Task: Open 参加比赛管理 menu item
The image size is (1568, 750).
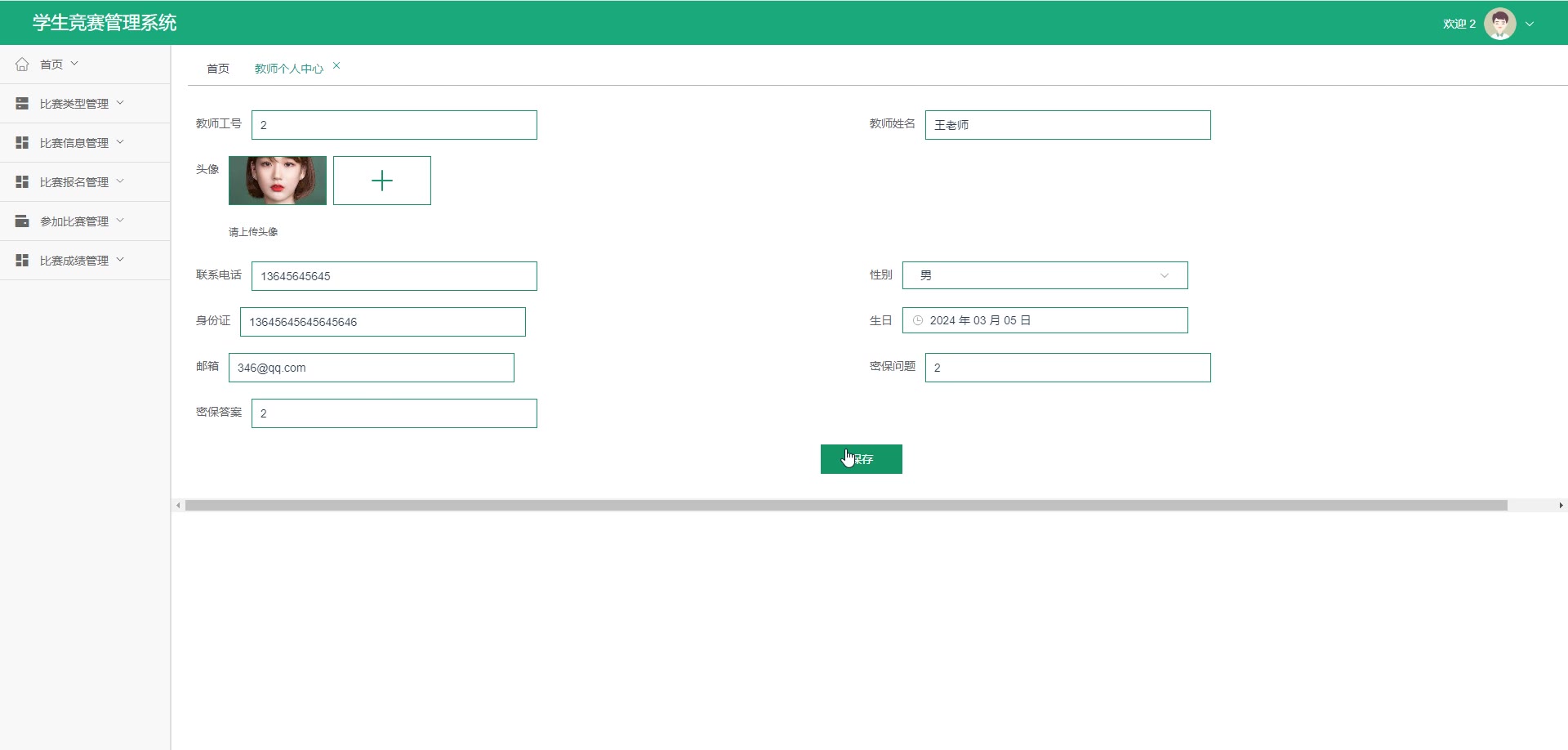Action: pos(85,221)
